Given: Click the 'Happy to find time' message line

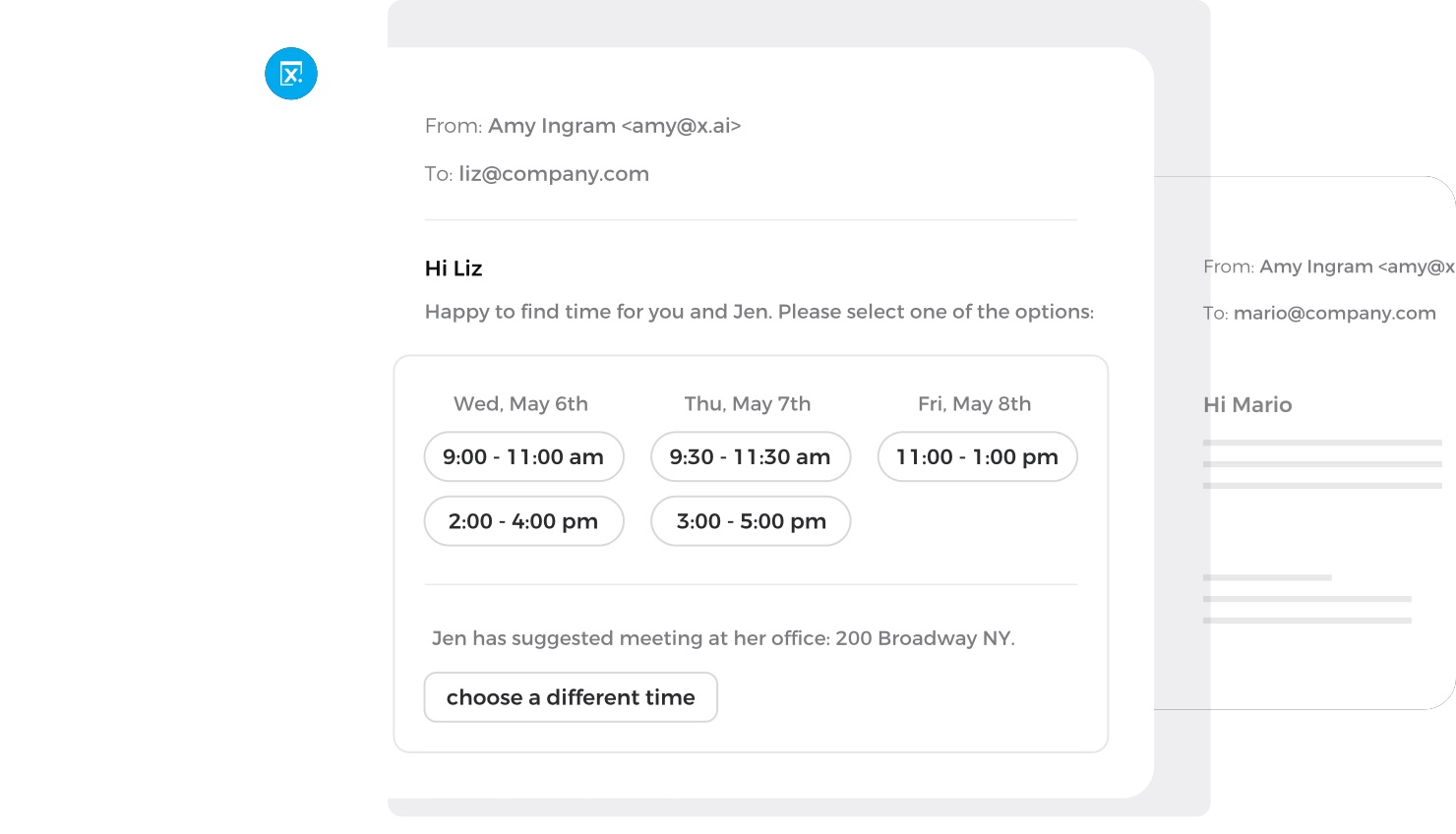Looking at the screenshot, I should 758,312.
